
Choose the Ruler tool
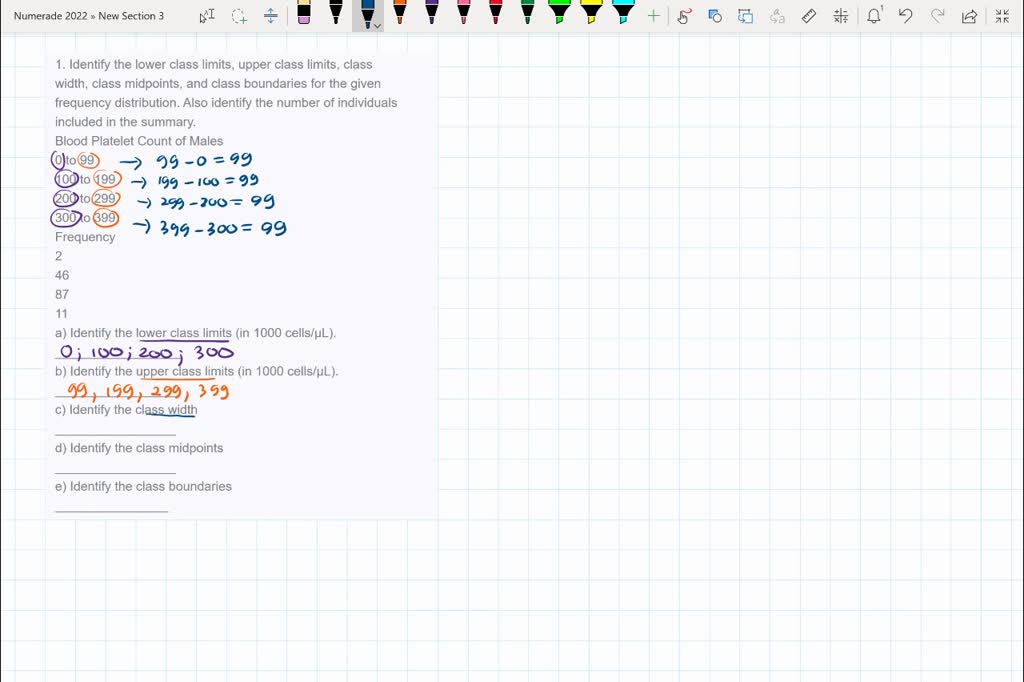[809, 16]
